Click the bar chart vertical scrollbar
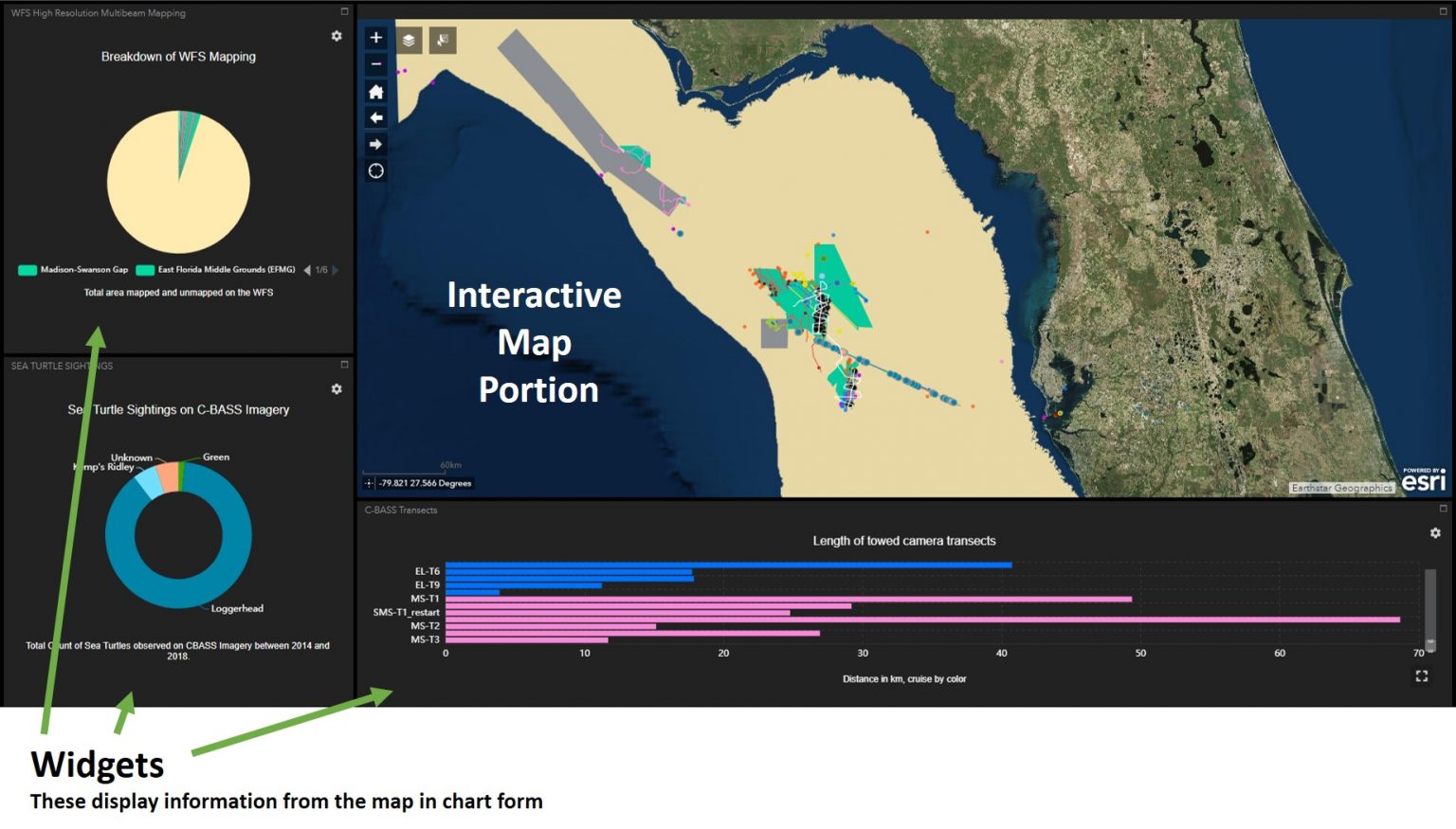 coord(1430,606)
